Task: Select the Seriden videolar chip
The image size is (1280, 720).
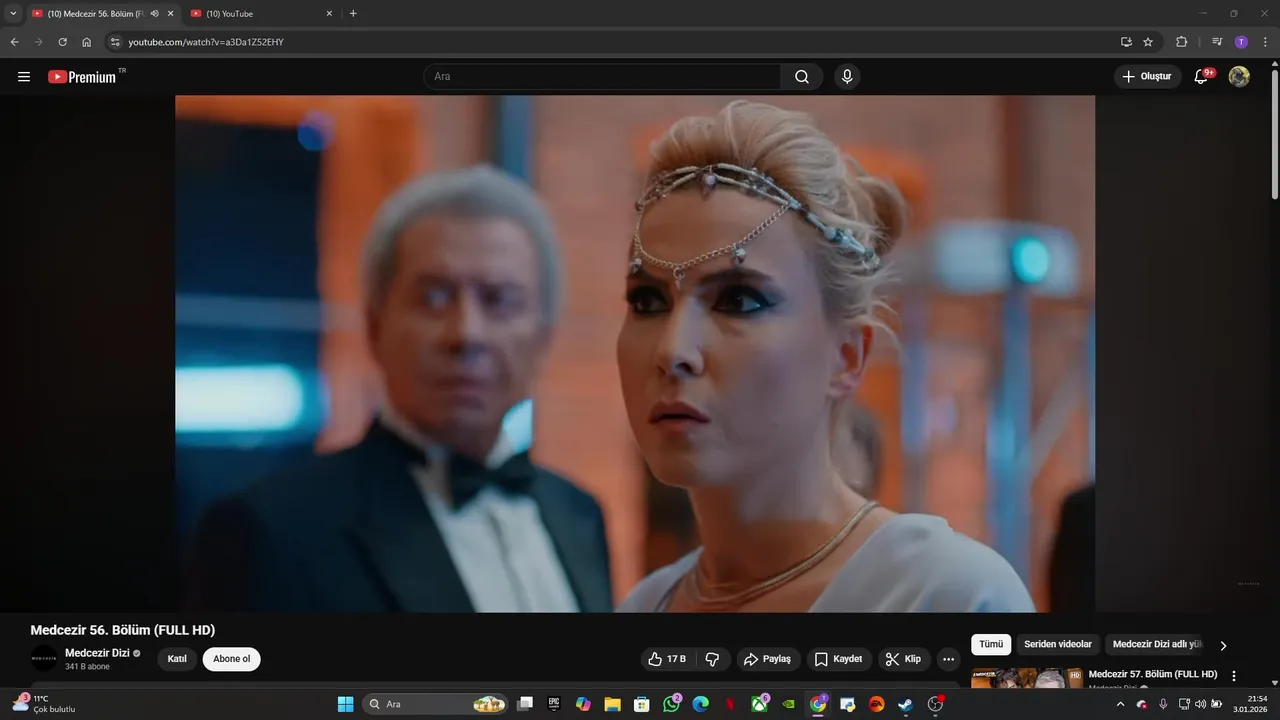Action: click(x=1058, y=645)
